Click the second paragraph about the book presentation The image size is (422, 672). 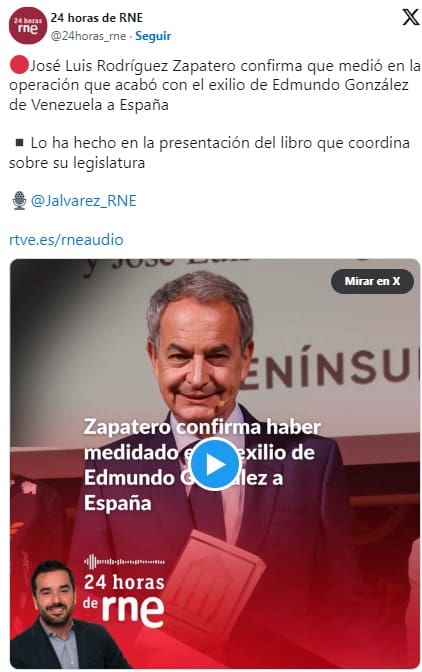coord(210,153)
